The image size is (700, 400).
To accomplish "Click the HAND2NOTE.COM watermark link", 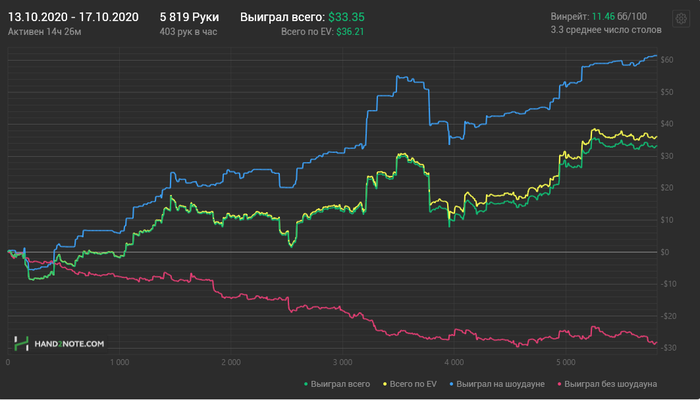I will pos(69,343).
